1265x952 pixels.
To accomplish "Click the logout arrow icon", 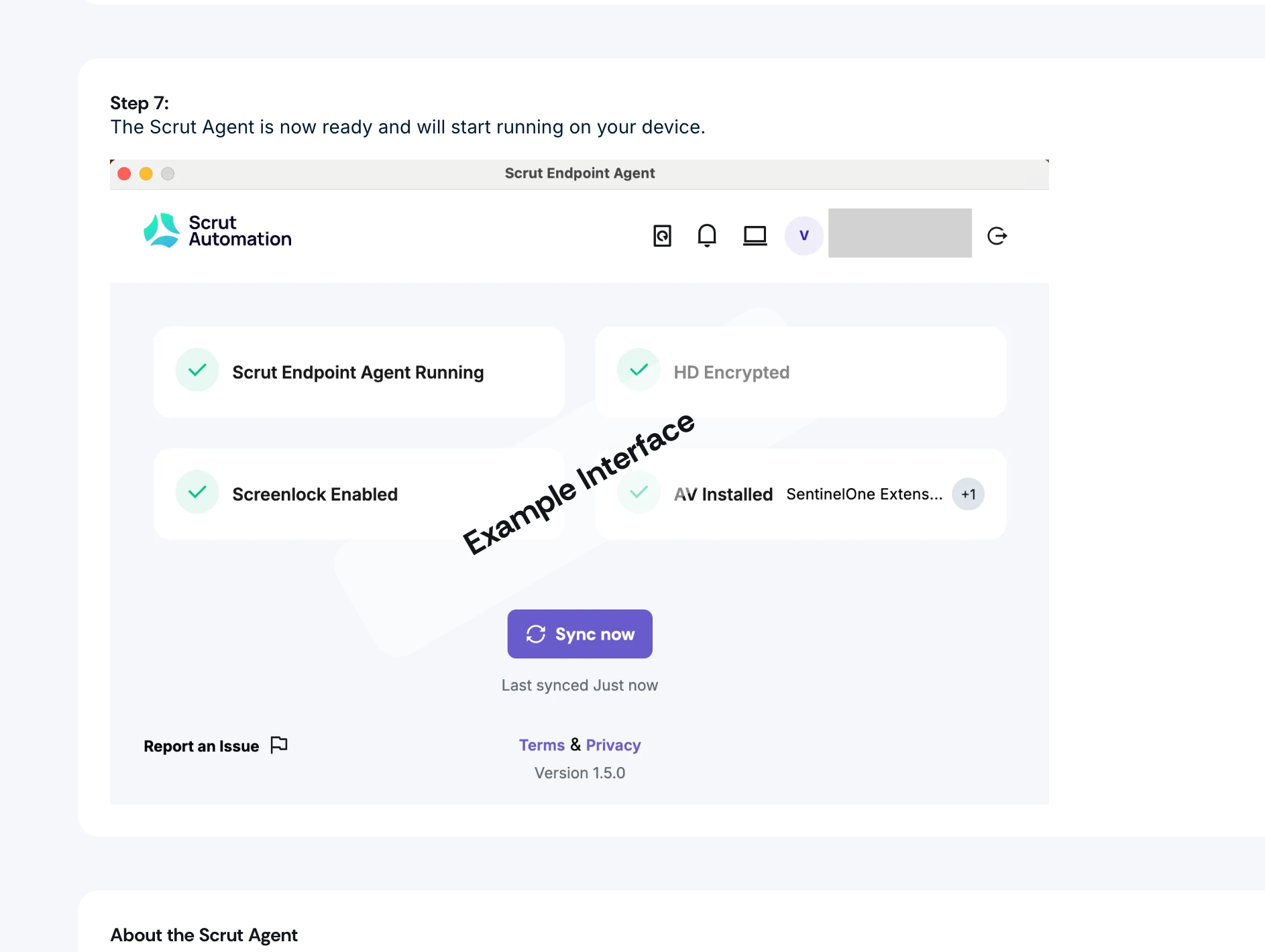I will click(997, 236).
